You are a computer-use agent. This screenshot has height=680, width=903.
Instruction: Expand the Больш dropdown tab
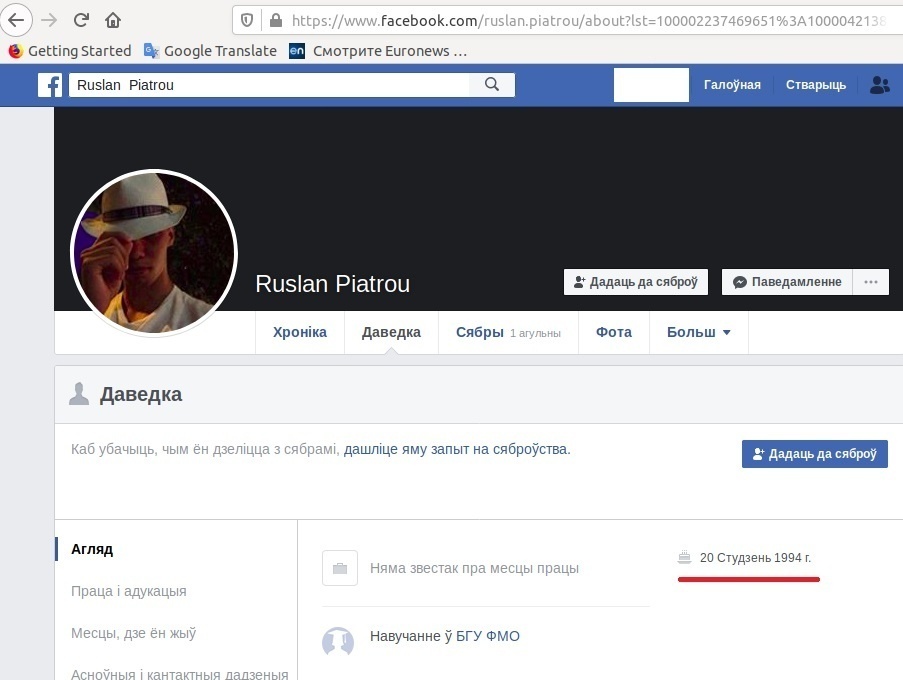[698, 332]
